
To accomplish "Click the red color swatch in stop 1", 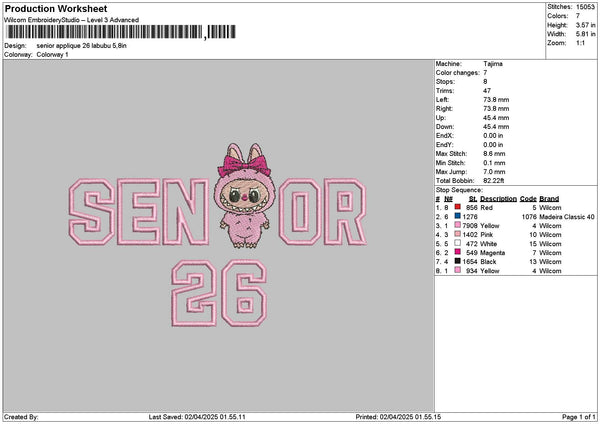I will tap(457, 207).
